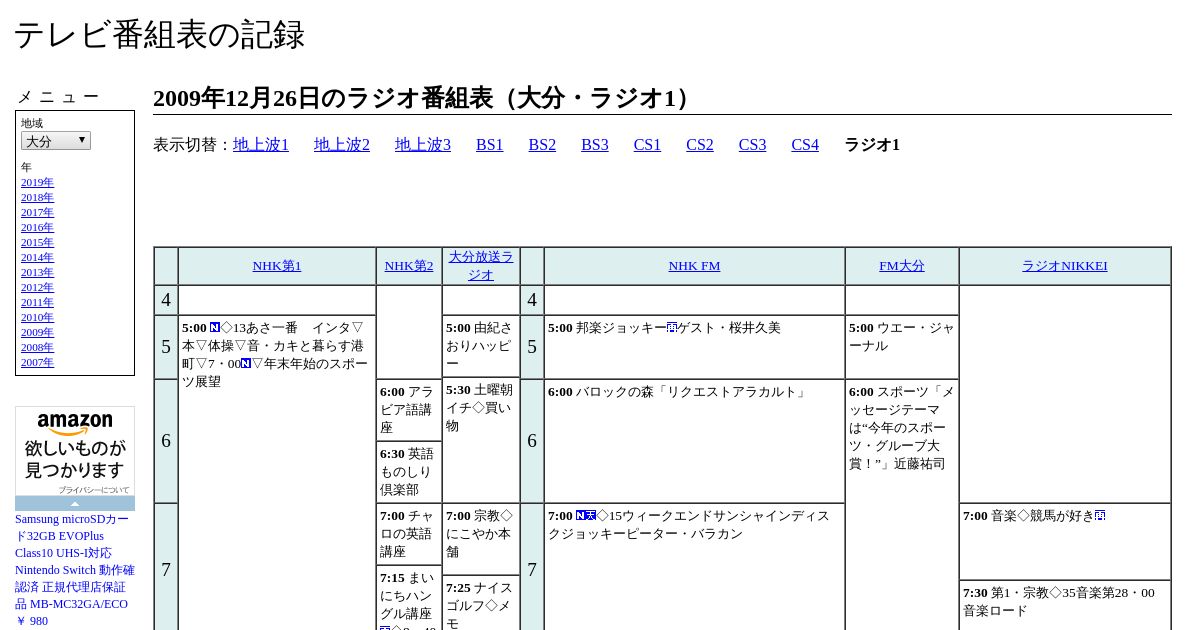Open the 地域 dropdown showing 大分

click(x=56, y=141)
